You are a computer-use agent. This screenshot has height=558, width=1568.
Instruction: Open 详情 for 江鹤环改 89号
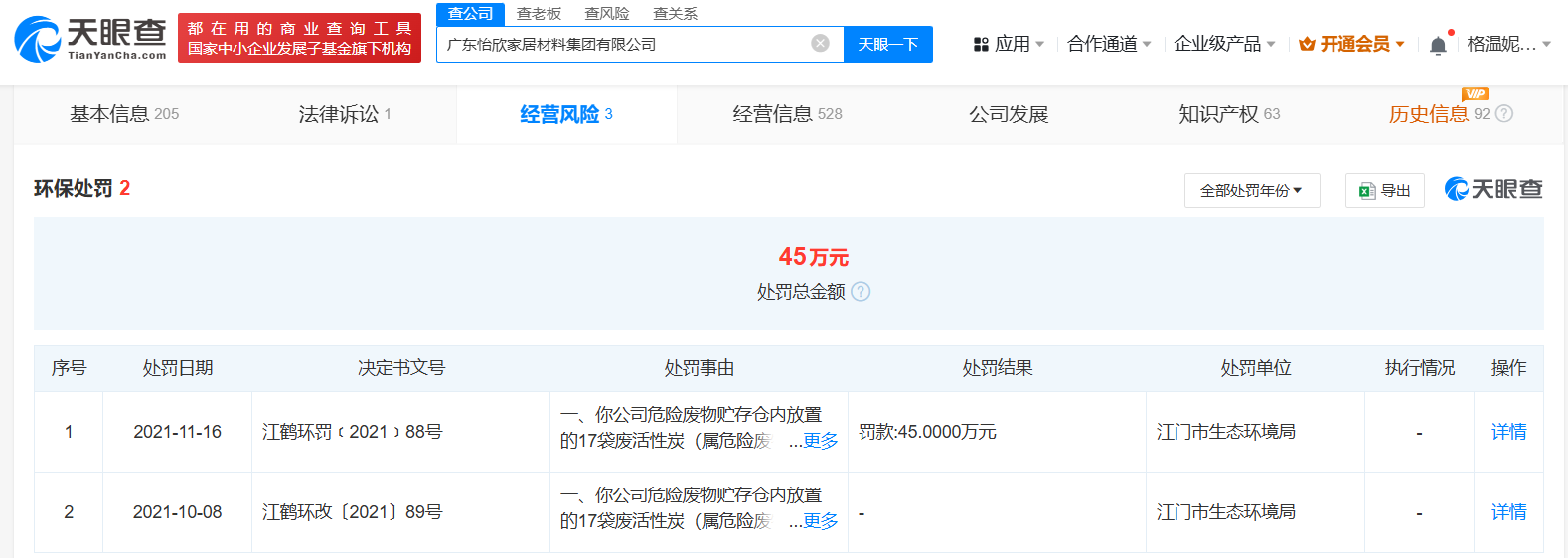pos(1508,512)
